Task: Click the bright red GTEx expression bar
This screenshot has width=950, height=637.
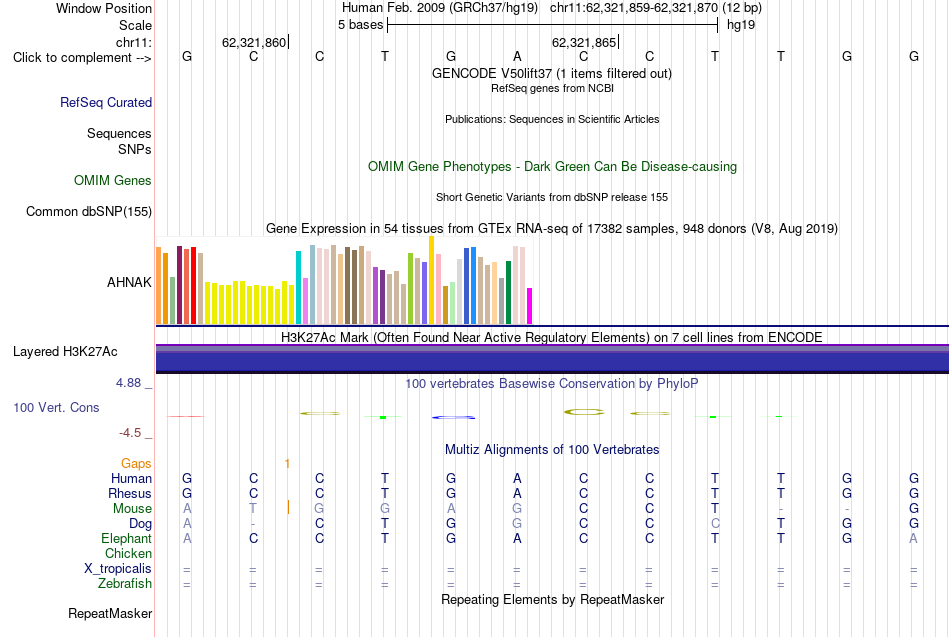Action: click(x=193, y=285)
